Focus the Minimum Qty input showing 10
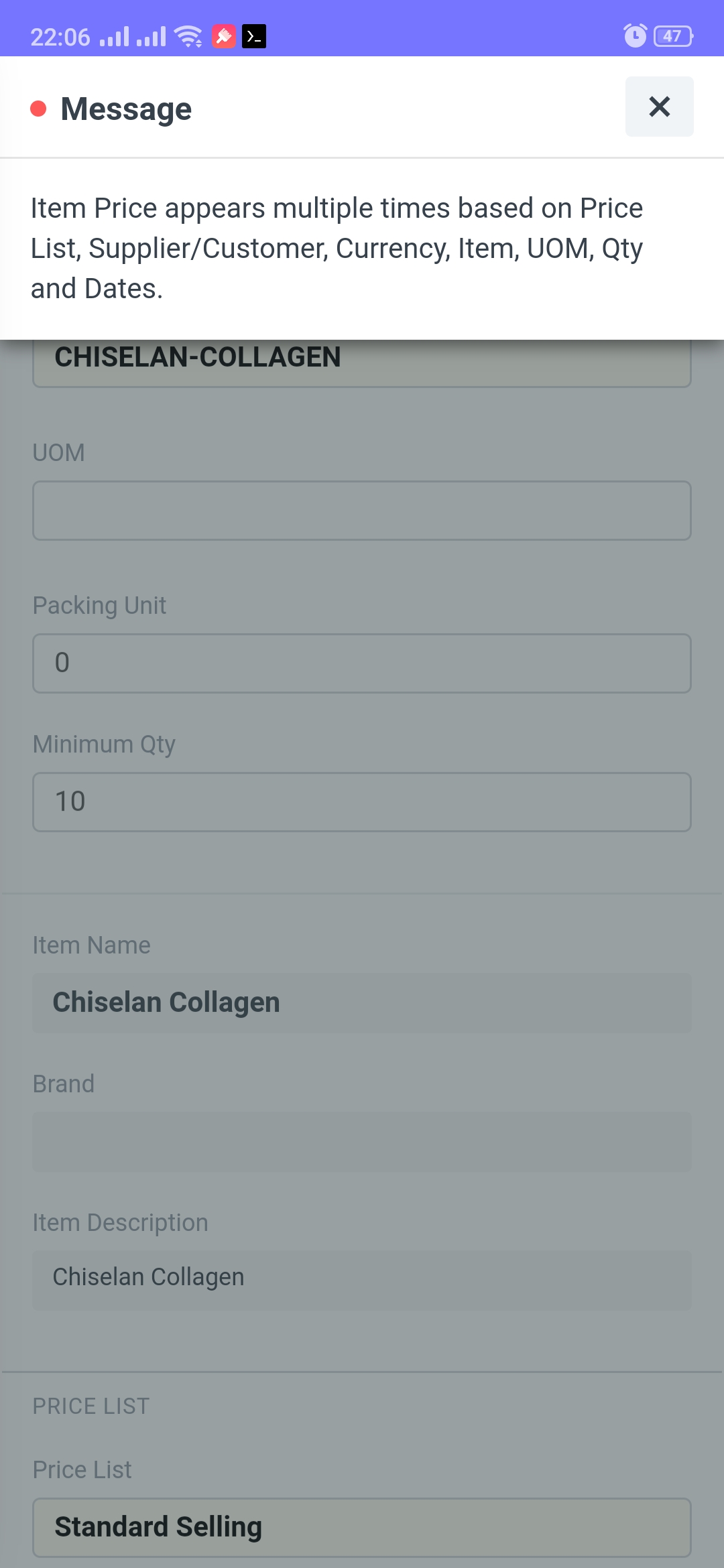The height and width of the screenshot is (1568, 724). pos(362,802)
